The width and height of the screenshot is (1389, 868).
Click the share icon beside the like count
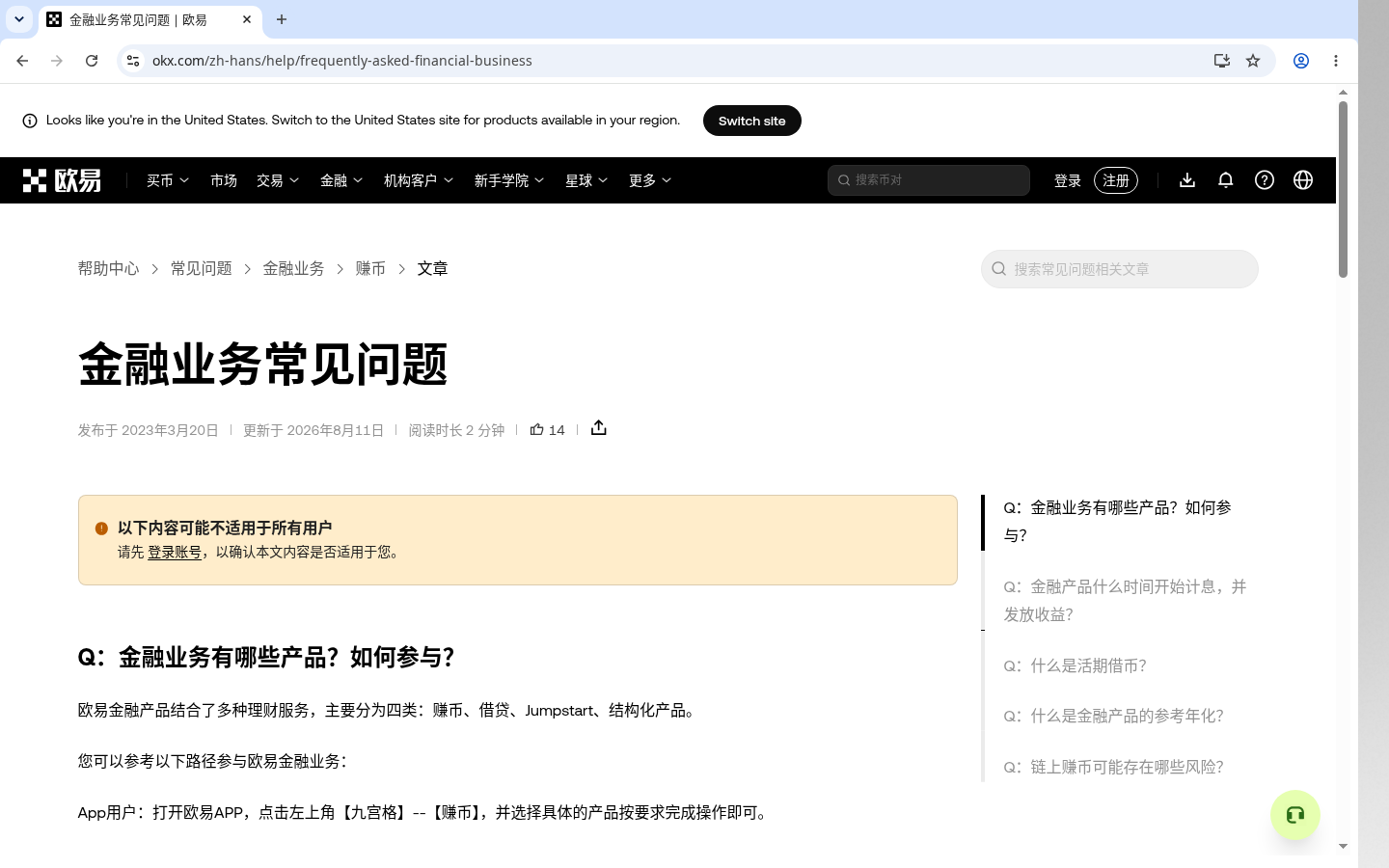coord(599,428)
